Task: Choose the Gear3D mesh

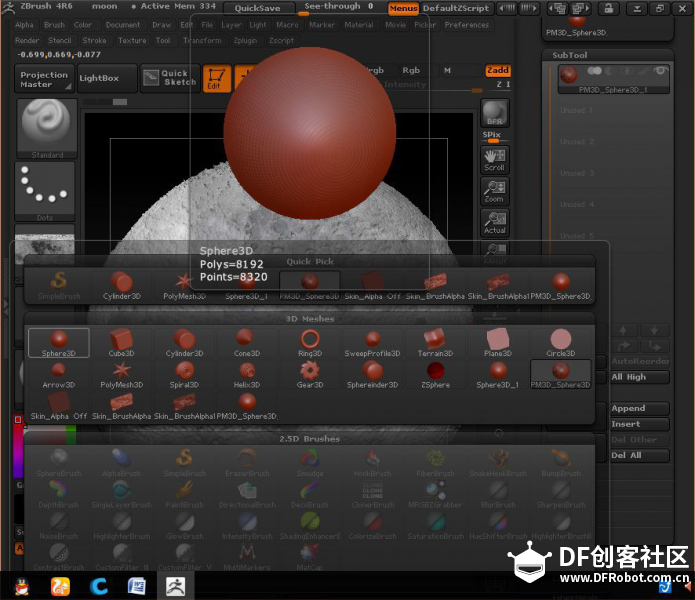Action: tap(310, 374)
